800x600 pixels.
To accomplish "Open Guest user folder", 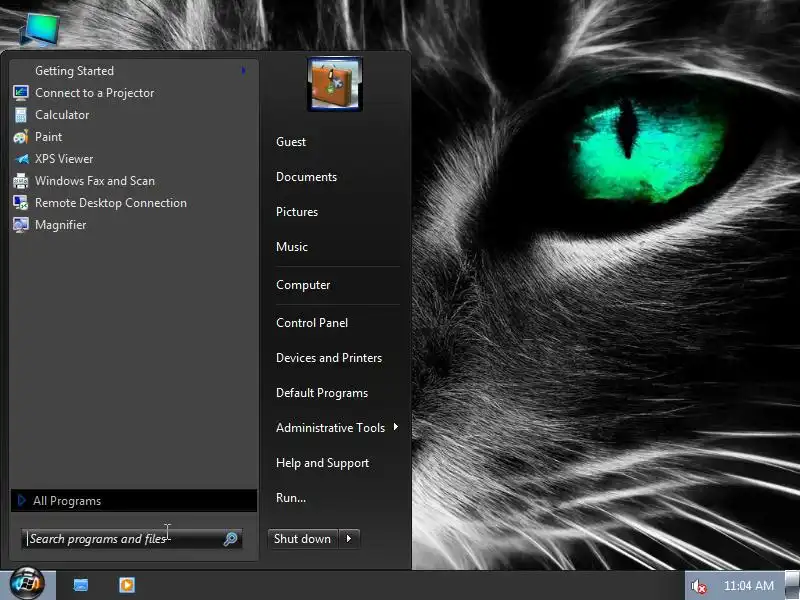I will click(291, 142).
